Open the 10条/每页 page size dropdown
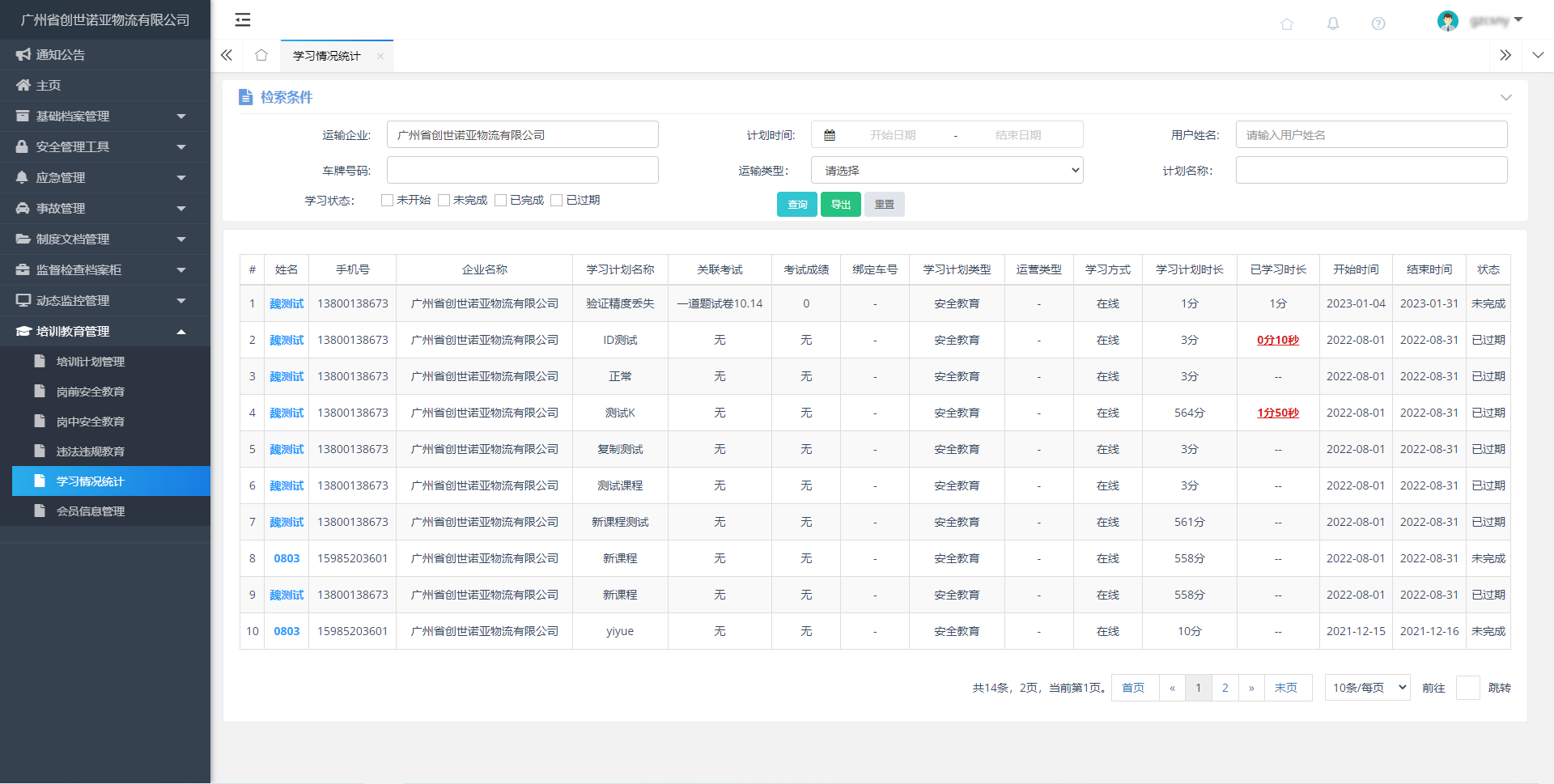Image resolution: width=1554 pixels, height=784 pixels. pos(1366,688)
